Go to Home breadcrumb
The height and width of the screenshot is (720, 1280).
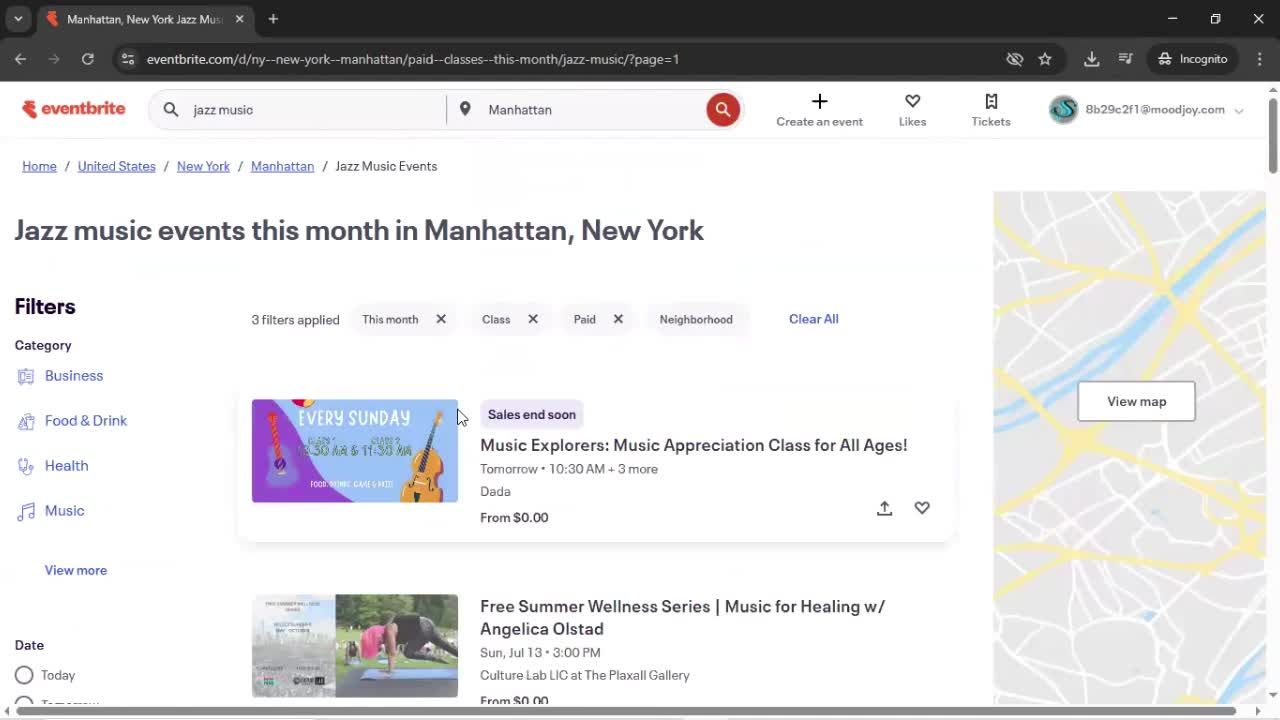pyautogui.click(x=40, y=166)
